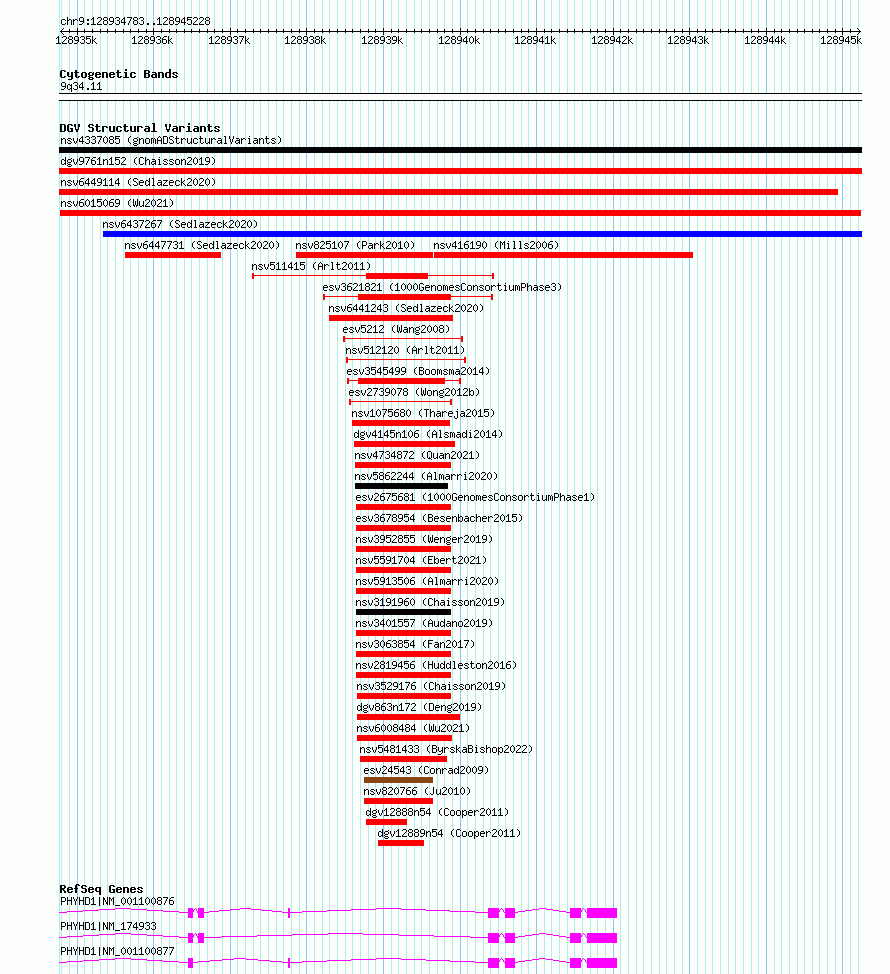Click the RefSeq Genes track title
Viewport: 890px width, 974px height.
tap(101, 890)
